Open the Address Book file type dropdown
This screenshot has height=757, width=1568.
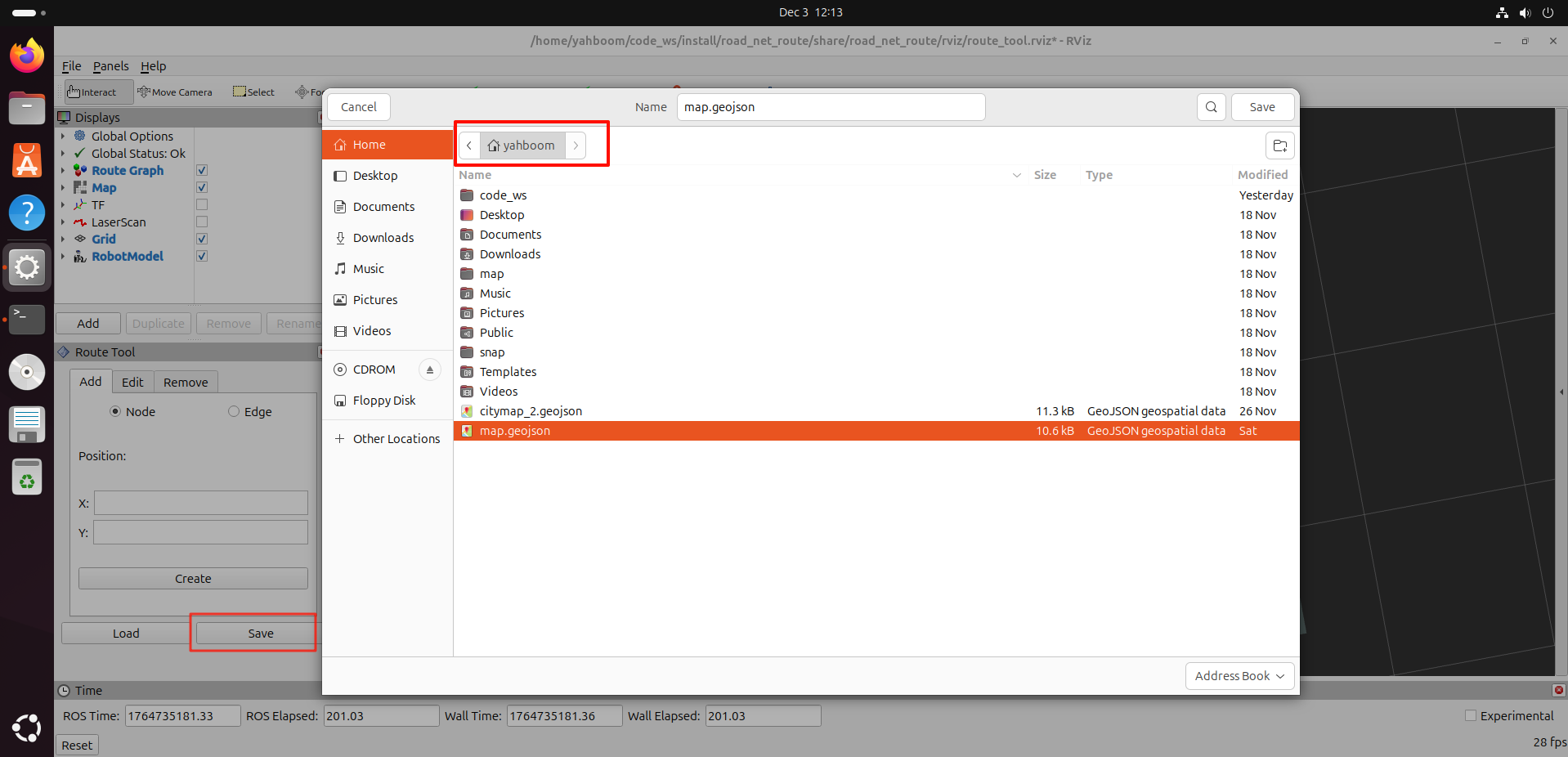[x=1239, y=676]
